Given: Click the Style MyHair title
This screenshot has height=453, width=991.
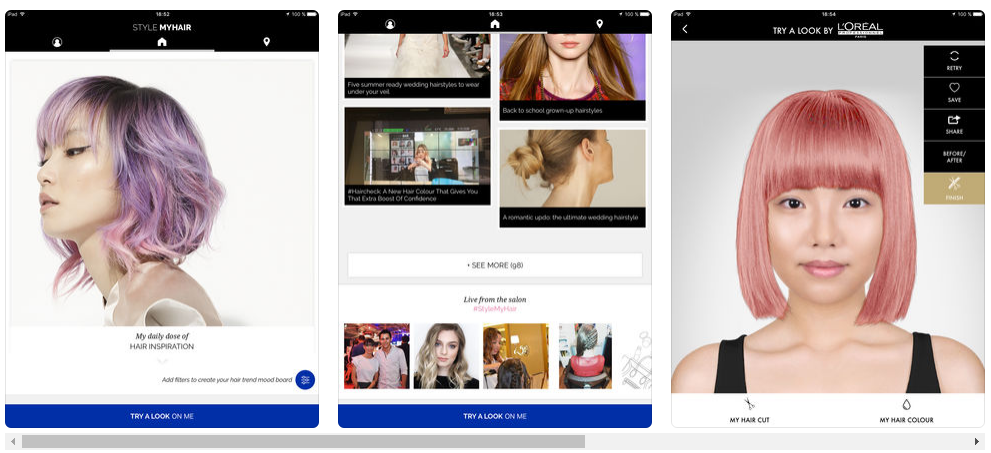Looking at the screenshot, I should pyautogui.click(x=162, y=27).
